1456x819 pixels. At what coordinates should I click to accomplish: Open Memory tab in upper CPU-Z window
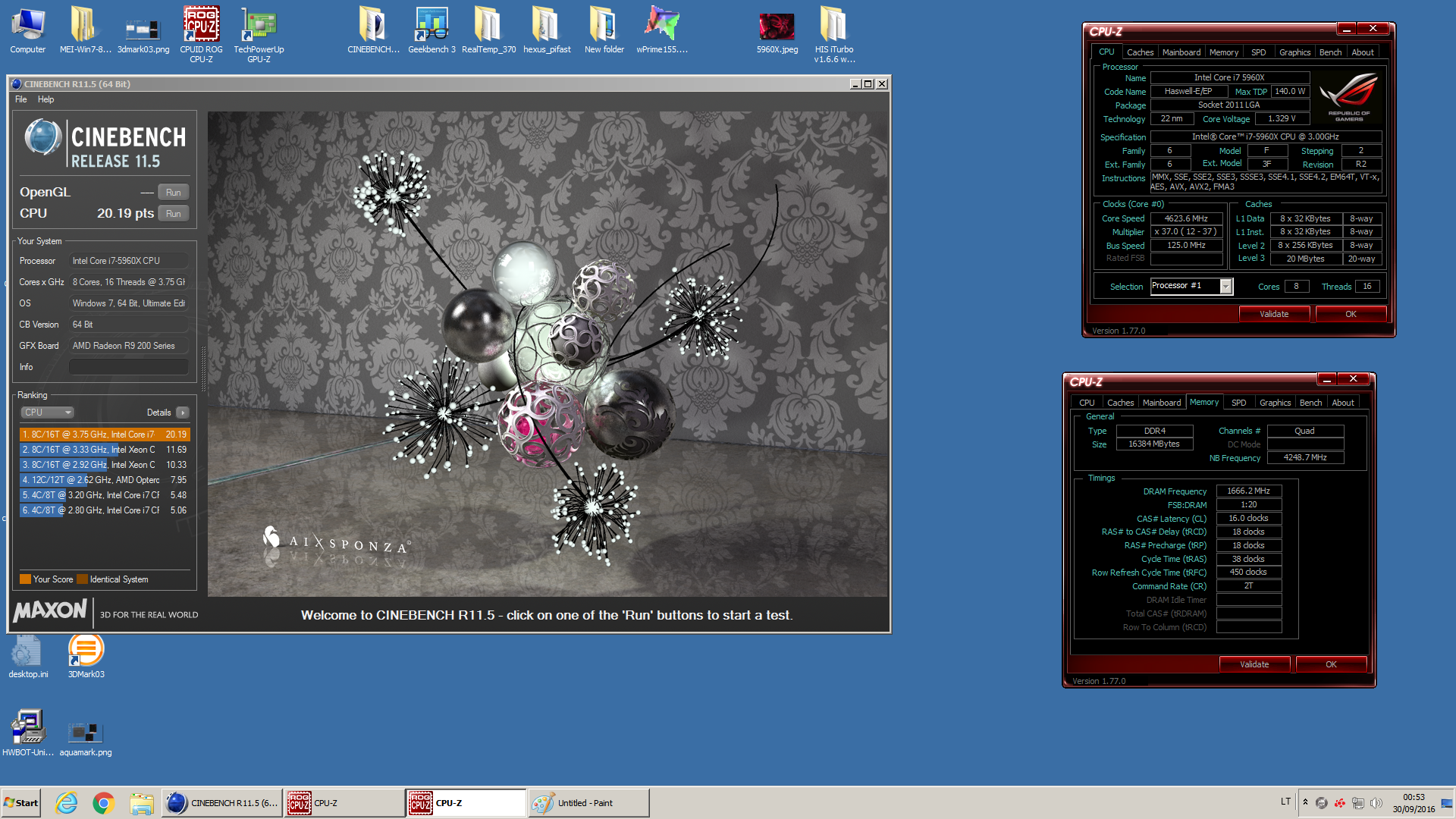[x=1223, y=52]
